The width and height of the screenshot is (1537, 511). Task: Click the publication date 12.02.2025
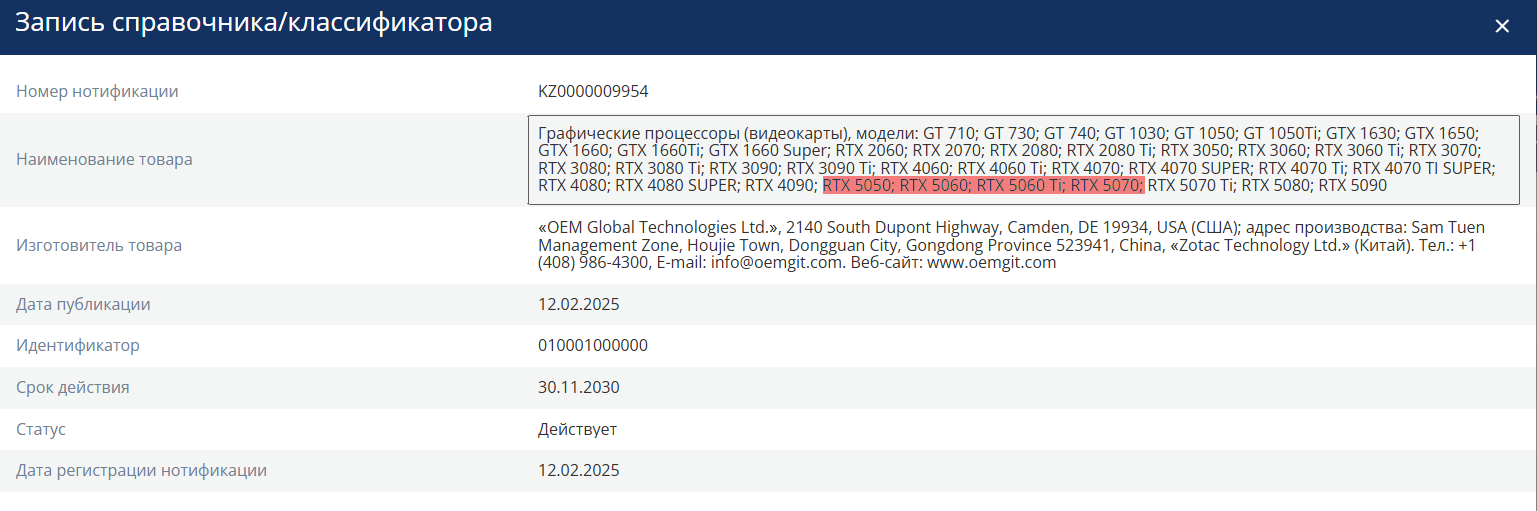(579, 304)
